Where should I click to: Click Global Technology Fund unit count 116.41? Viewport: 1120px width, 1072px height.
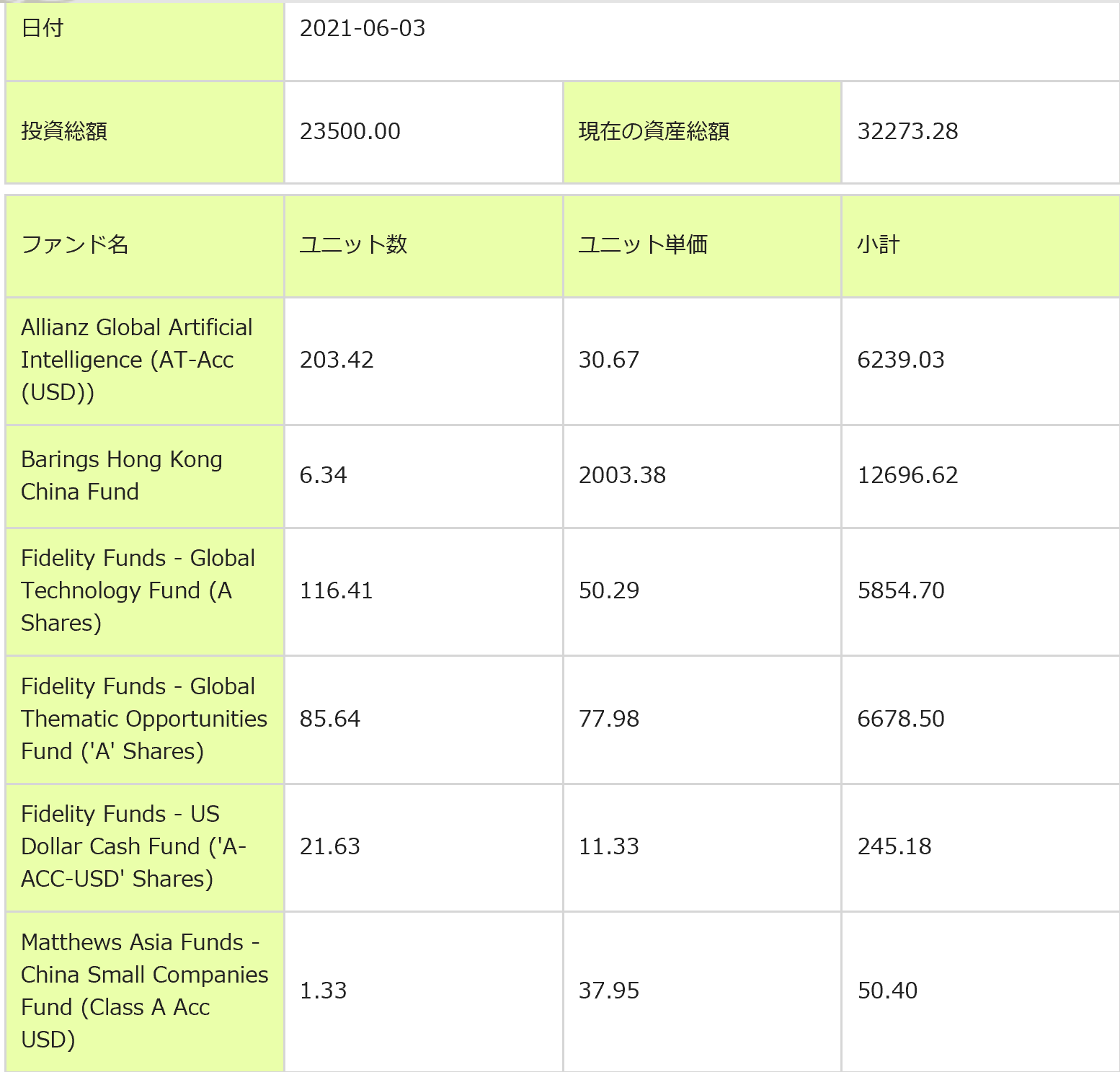[336, 590]
